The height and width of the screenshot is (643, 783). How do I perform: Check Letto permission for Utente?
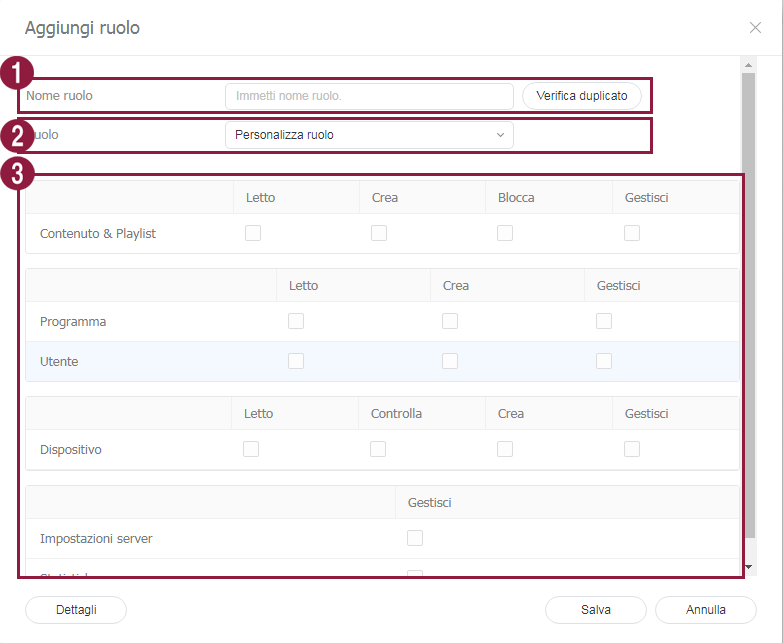click(x=296, y=361)
